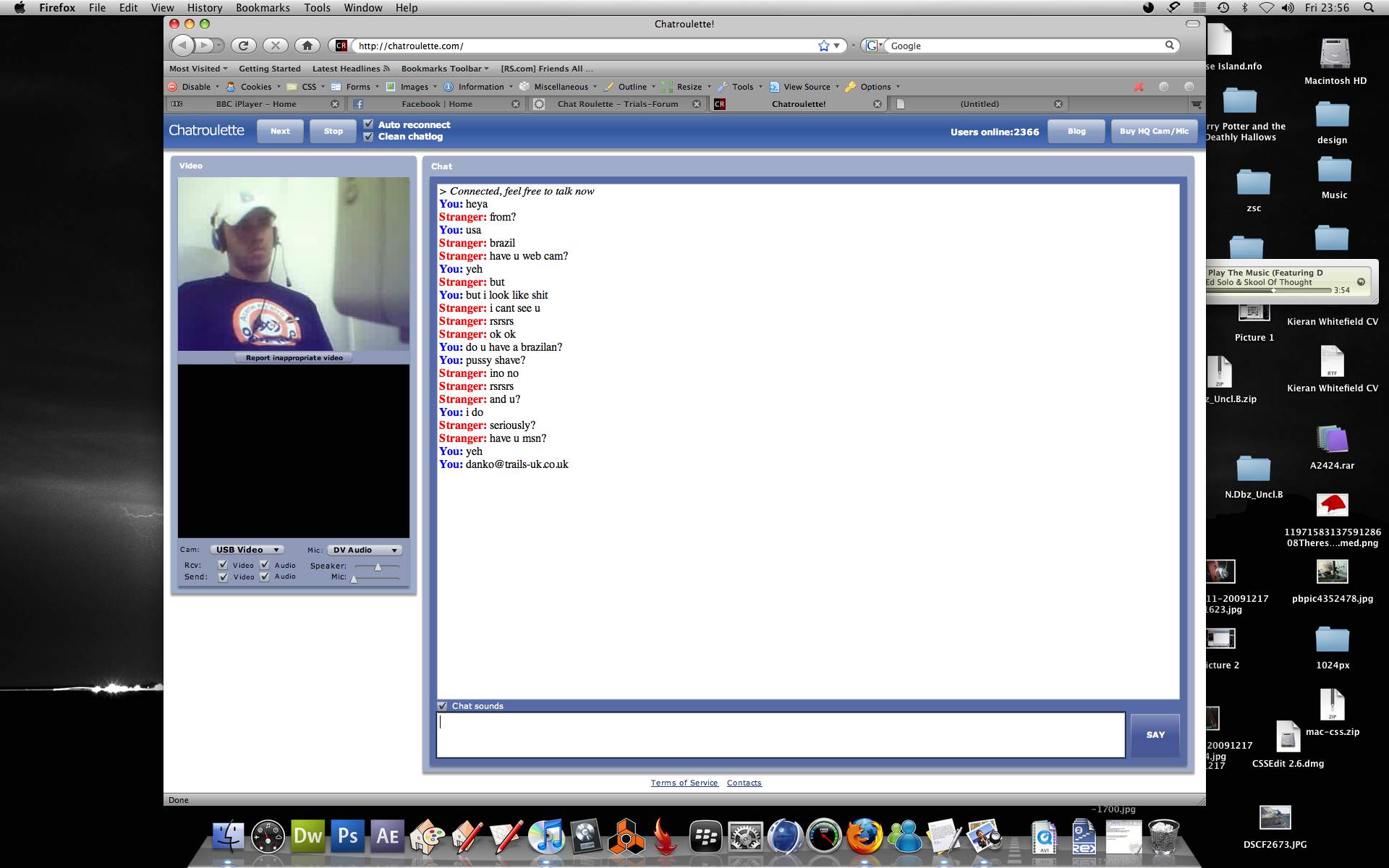
Task: Go to the Firefox home page
Action: point(307,46)
